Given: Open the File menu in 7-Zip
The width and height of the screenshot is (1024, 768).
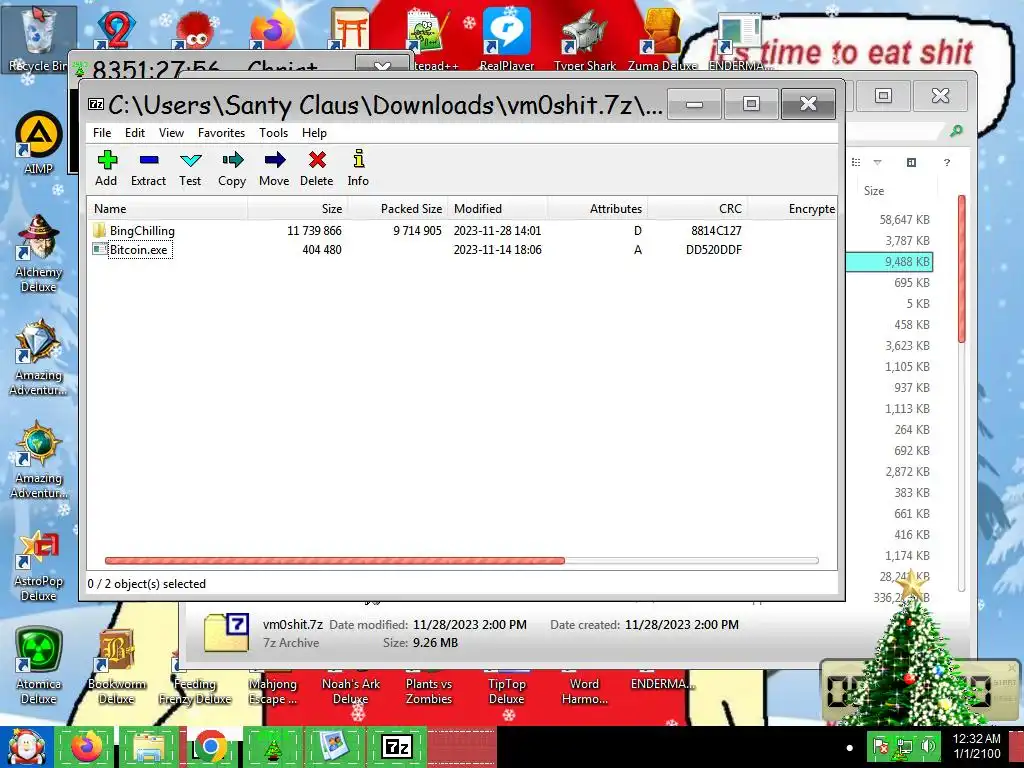Looking at the screenshot, I should tap(102, 133).
